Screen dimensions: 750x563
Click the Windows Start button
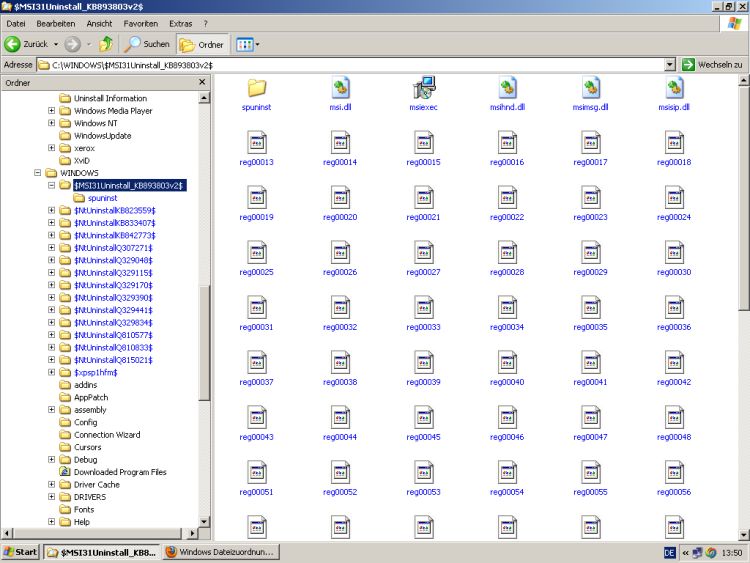tap(21, 552)
